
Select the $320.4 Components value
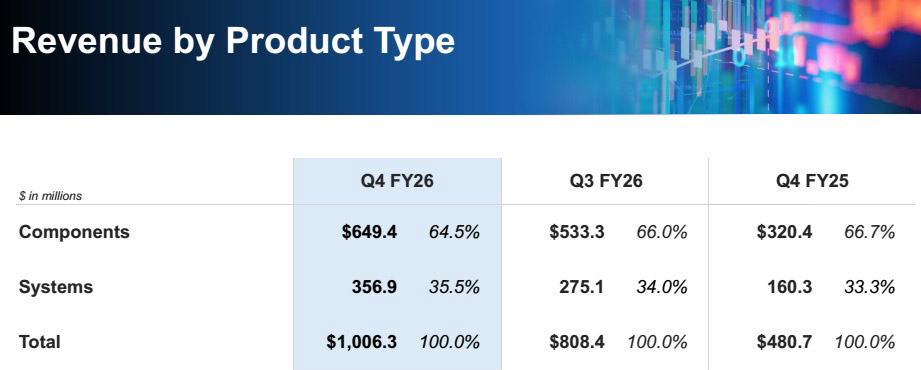coord(785,232)
